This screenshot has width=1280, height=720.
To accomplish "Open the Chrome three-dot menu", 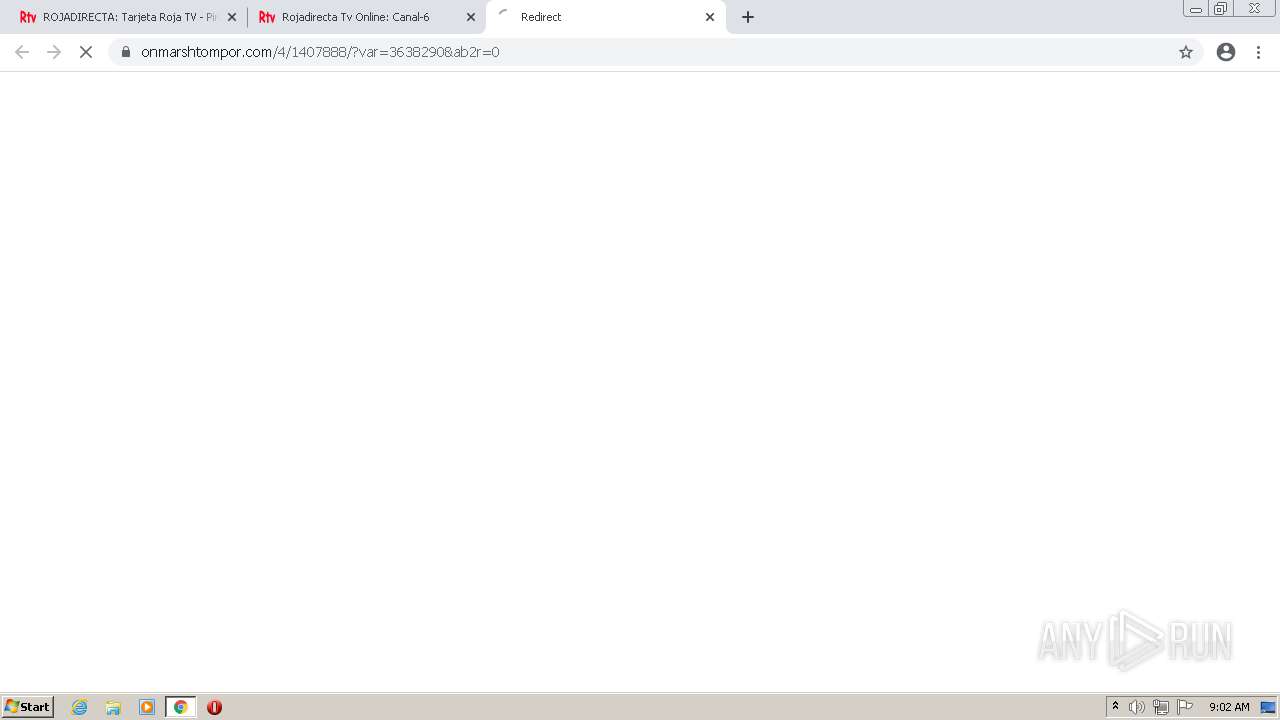I will pos(1258,52).
